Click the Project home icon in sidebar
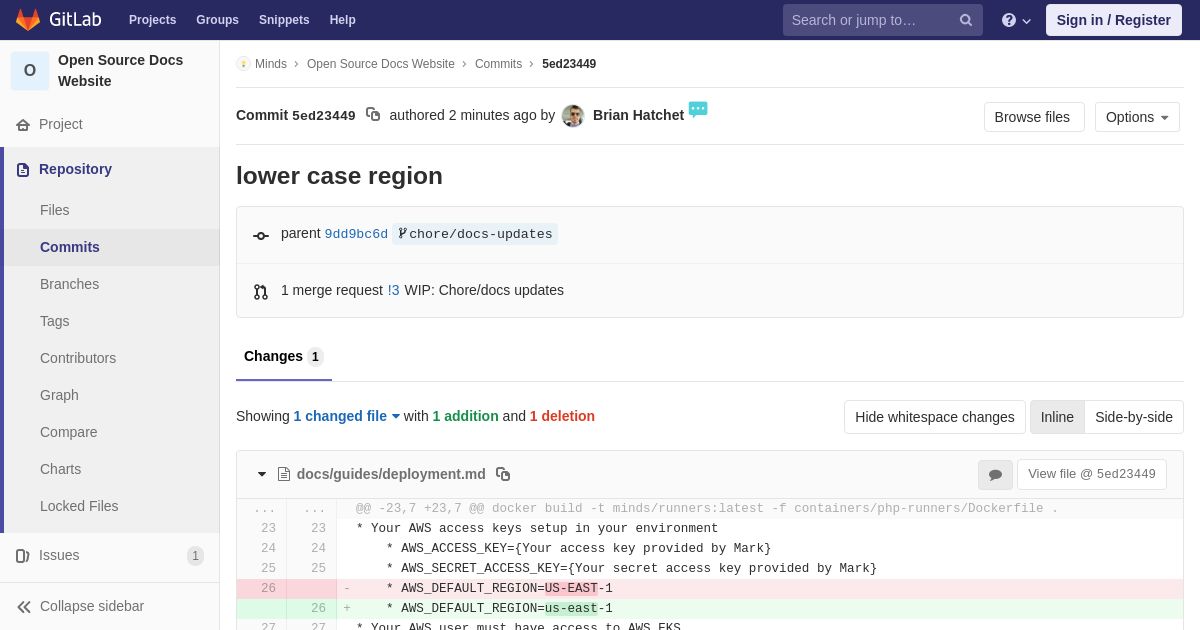 click(23, 125)
